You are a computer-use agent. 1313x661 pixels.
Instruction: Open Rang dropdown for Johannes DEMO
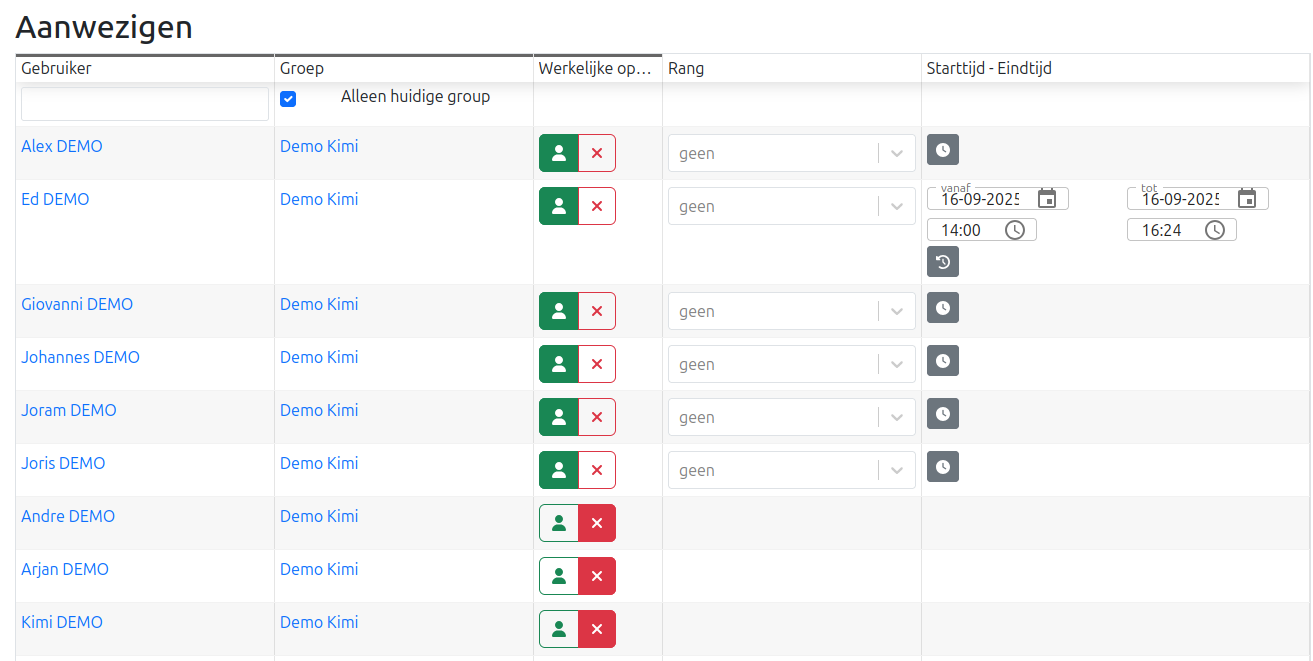896,365
